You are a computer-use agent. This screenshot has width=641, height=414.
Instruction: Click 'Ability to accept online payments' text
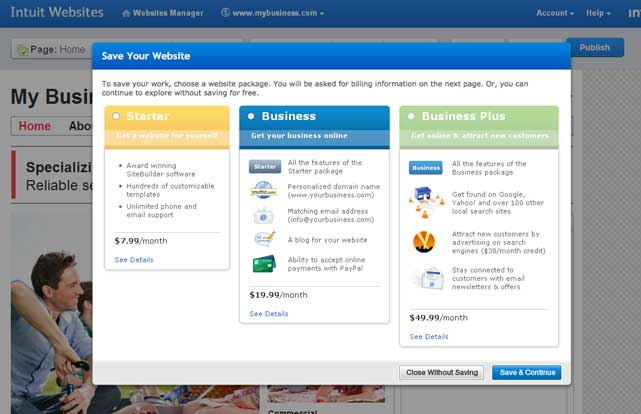click(326, 264)
